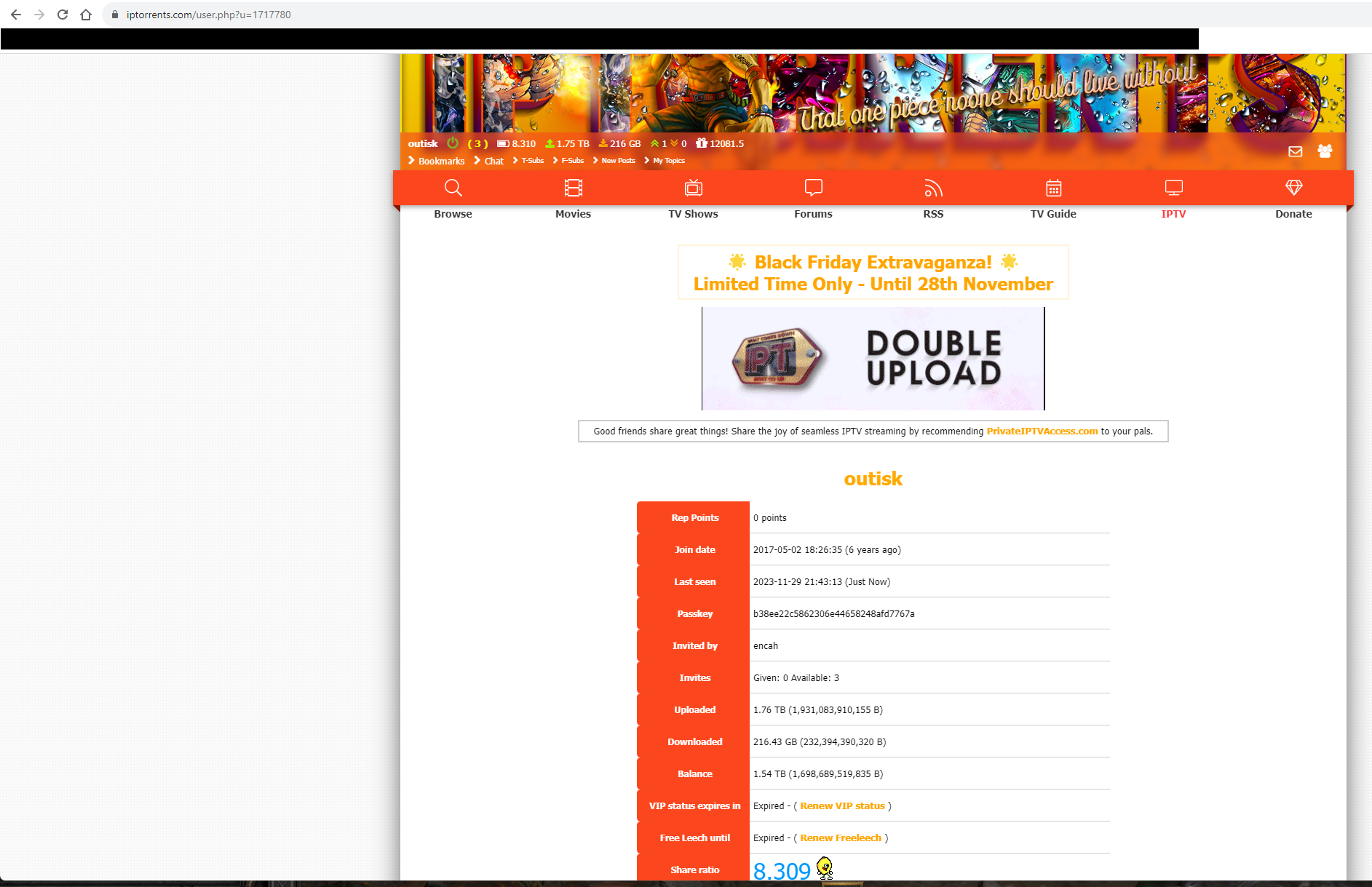Image resolution: width=1372 pixels, height=887 pixels.
Task: Click the join date 2017-05-02 18:26:35
Action: pyautogui.click(x=798, y=550)
